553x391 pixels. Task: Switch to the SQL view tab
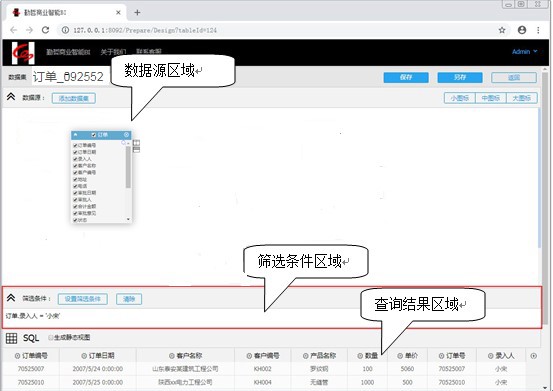coord(31,338)
